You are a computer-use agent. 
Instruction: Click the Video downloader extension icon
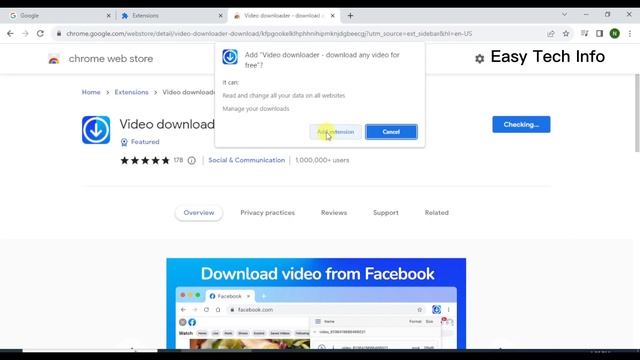(x=96, y=130)
